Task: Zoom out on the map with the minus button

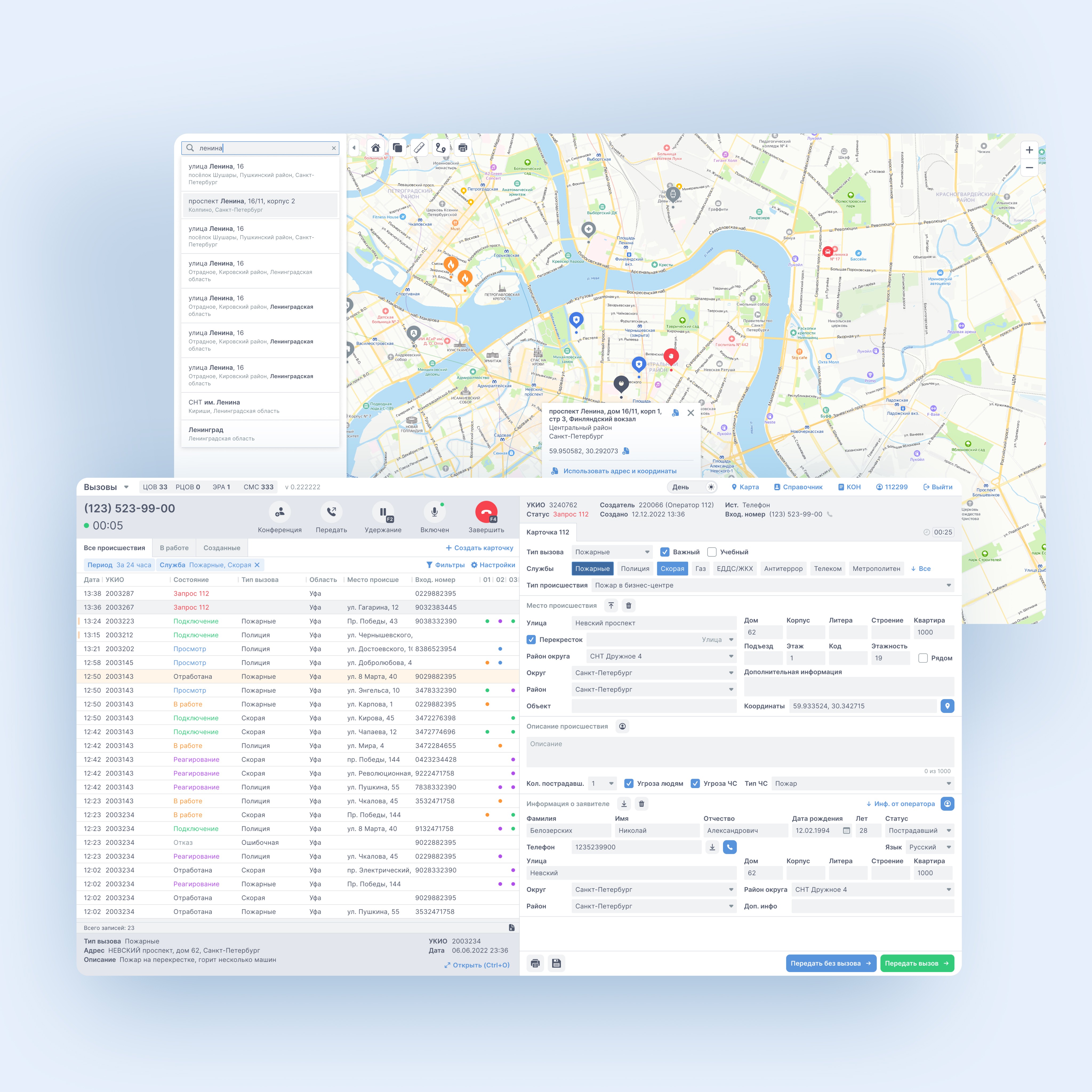Action: [x=1029, y=167]
